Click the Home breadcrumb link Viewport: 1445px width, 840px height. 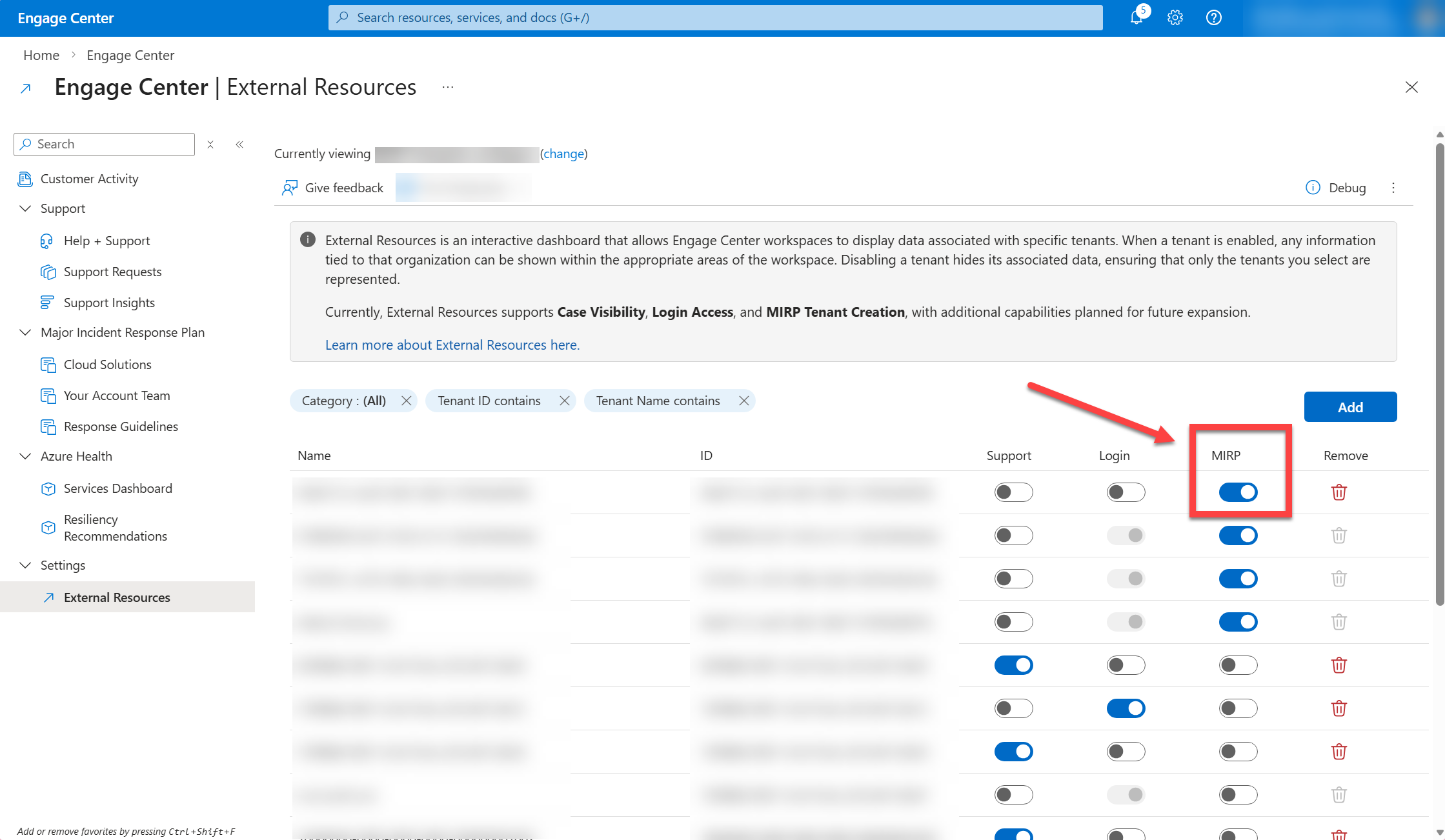click(x=41, y=55)
